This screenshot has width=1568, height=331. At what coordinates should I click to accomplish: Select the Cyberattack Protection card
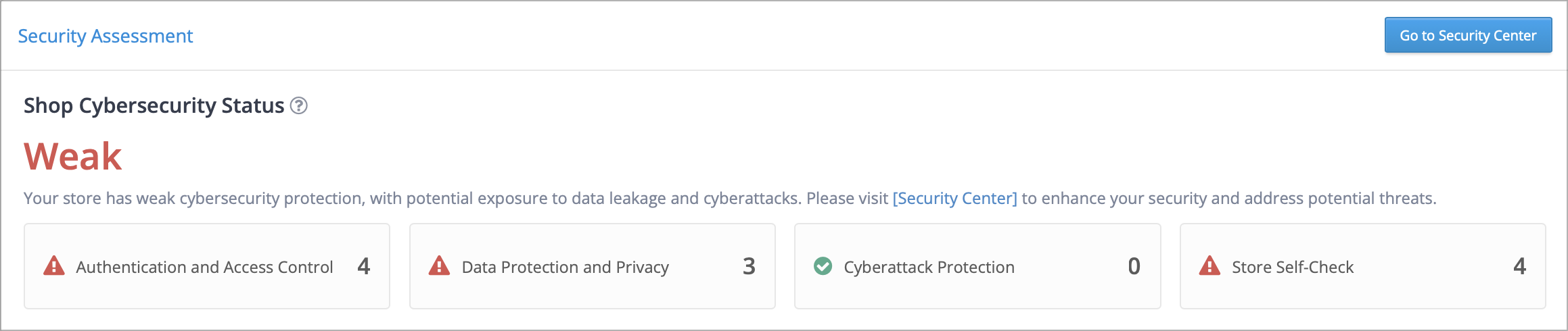point(977,266)
